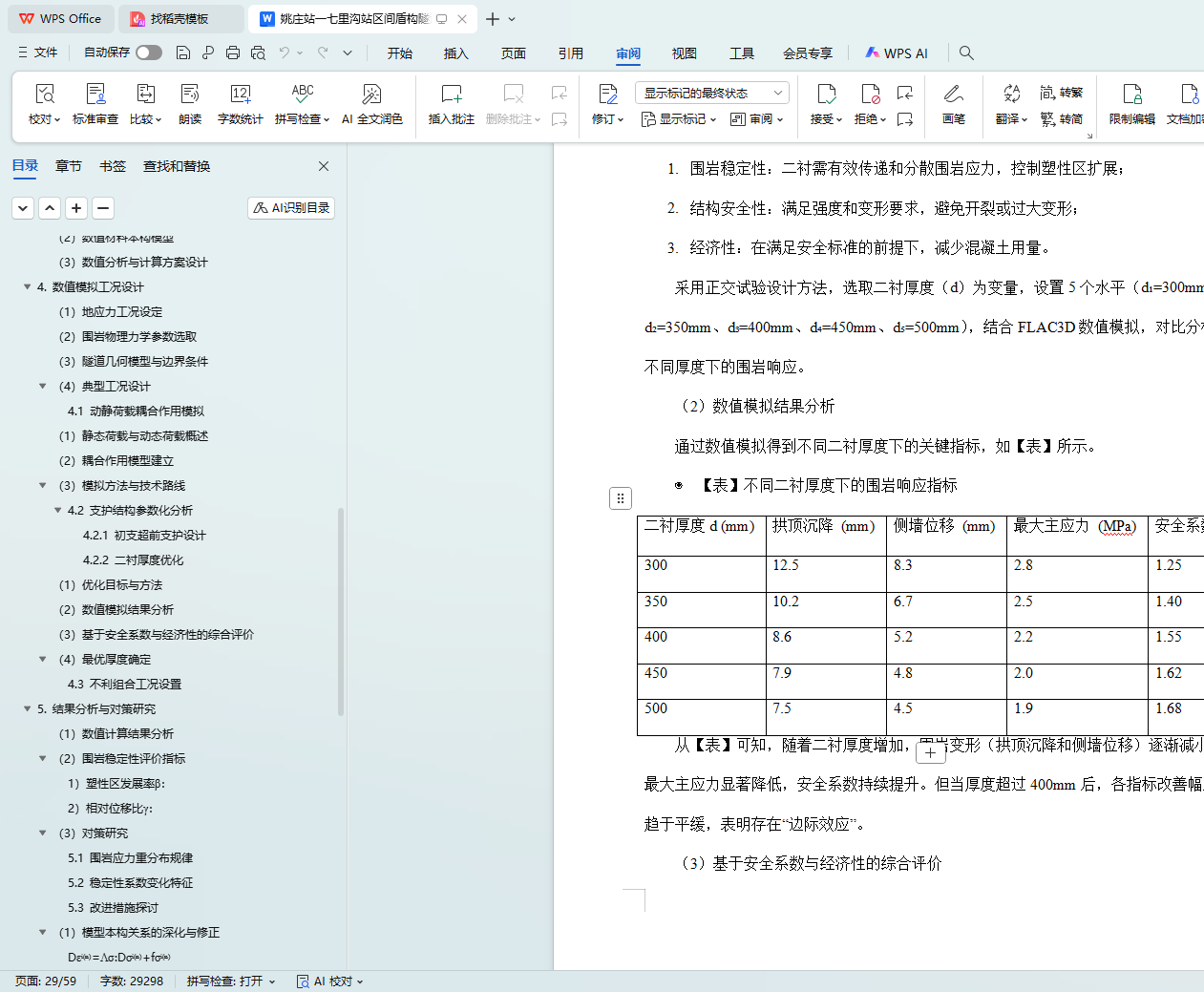The height and width of the screenshot is (992, 1204).
Task: Switch to the 引用 ribbon tab
Action: (x=570, y=53)
